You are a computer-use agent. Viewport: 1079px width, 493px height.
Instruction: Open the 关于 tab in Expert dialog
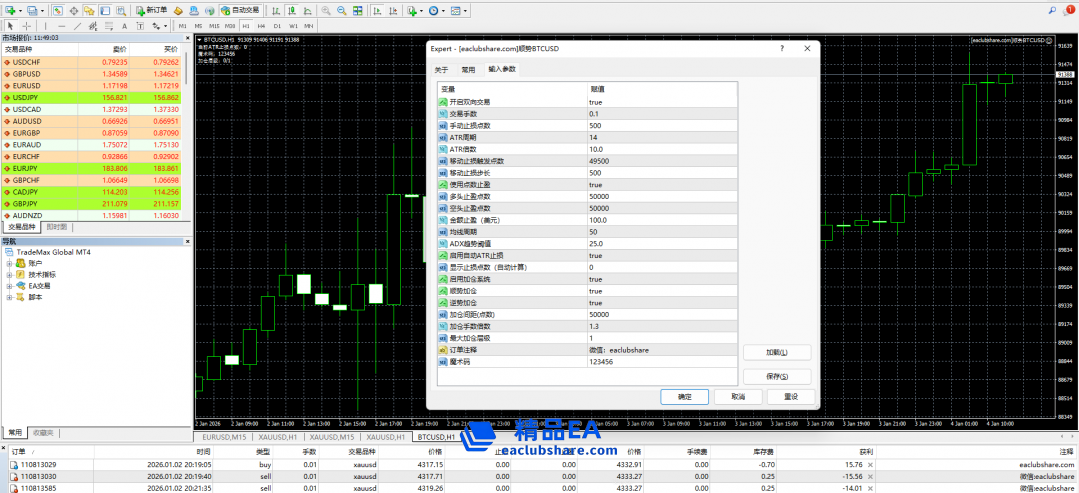point(441,69)
